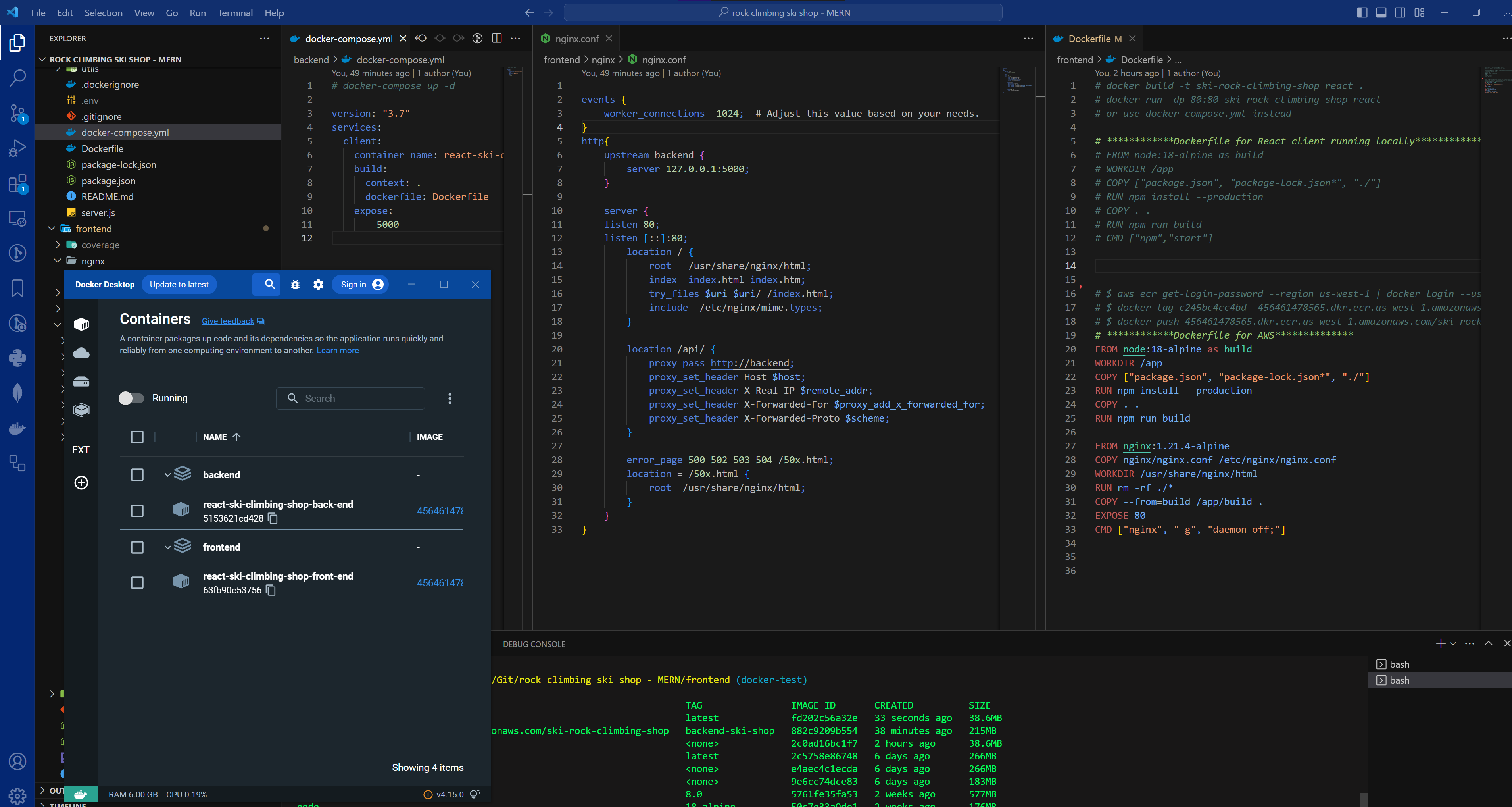
Task: Open new terminal dropdown arrow
Action: pos(1453,644)
